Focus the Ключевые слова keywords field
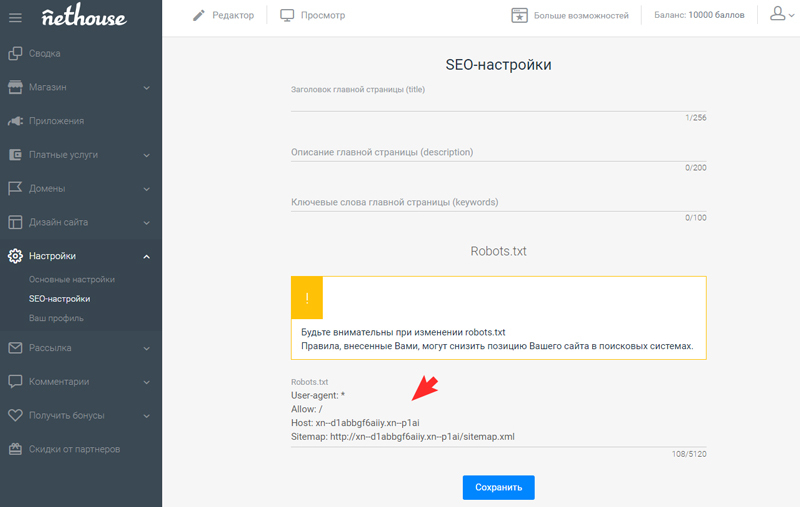The height and width of the screenshot is (507, 800). [498, 202]
